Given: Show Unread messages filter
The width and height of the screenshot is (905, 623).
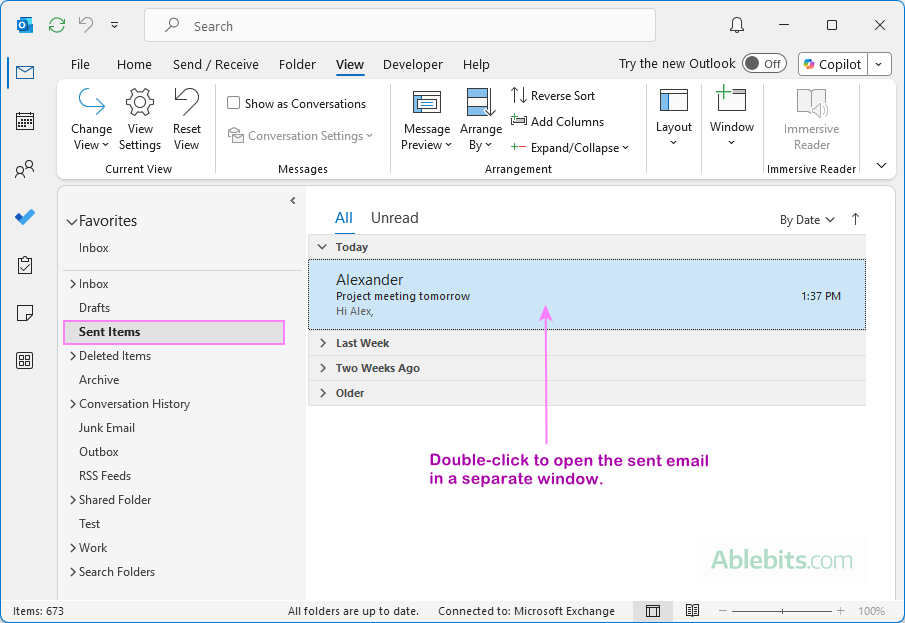Looking at the screenshot, I should tap(394, 218).
